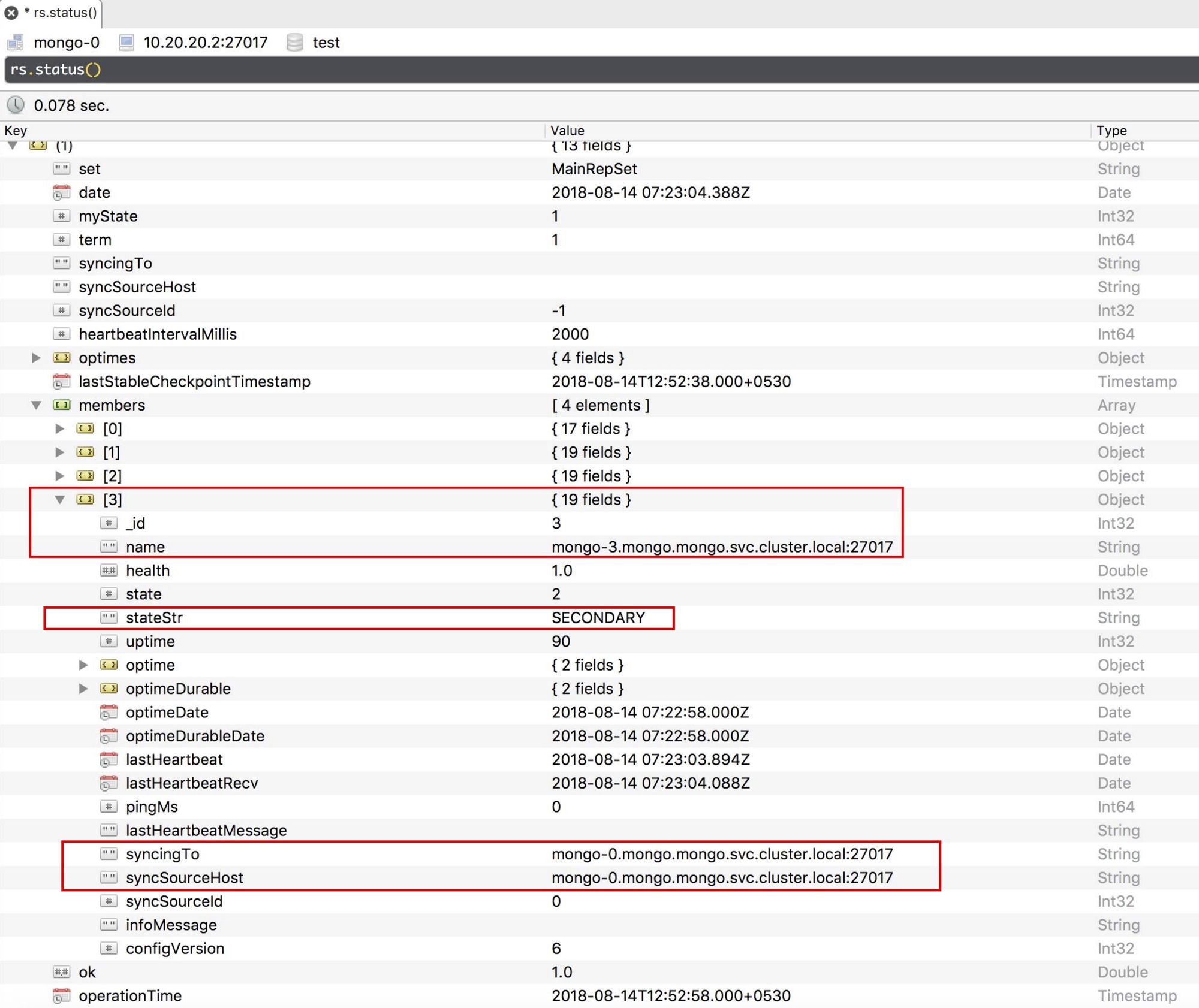Click the timestamp icon of operationTime
This screenshot has height=1008, width=1199.
point(61,996)
